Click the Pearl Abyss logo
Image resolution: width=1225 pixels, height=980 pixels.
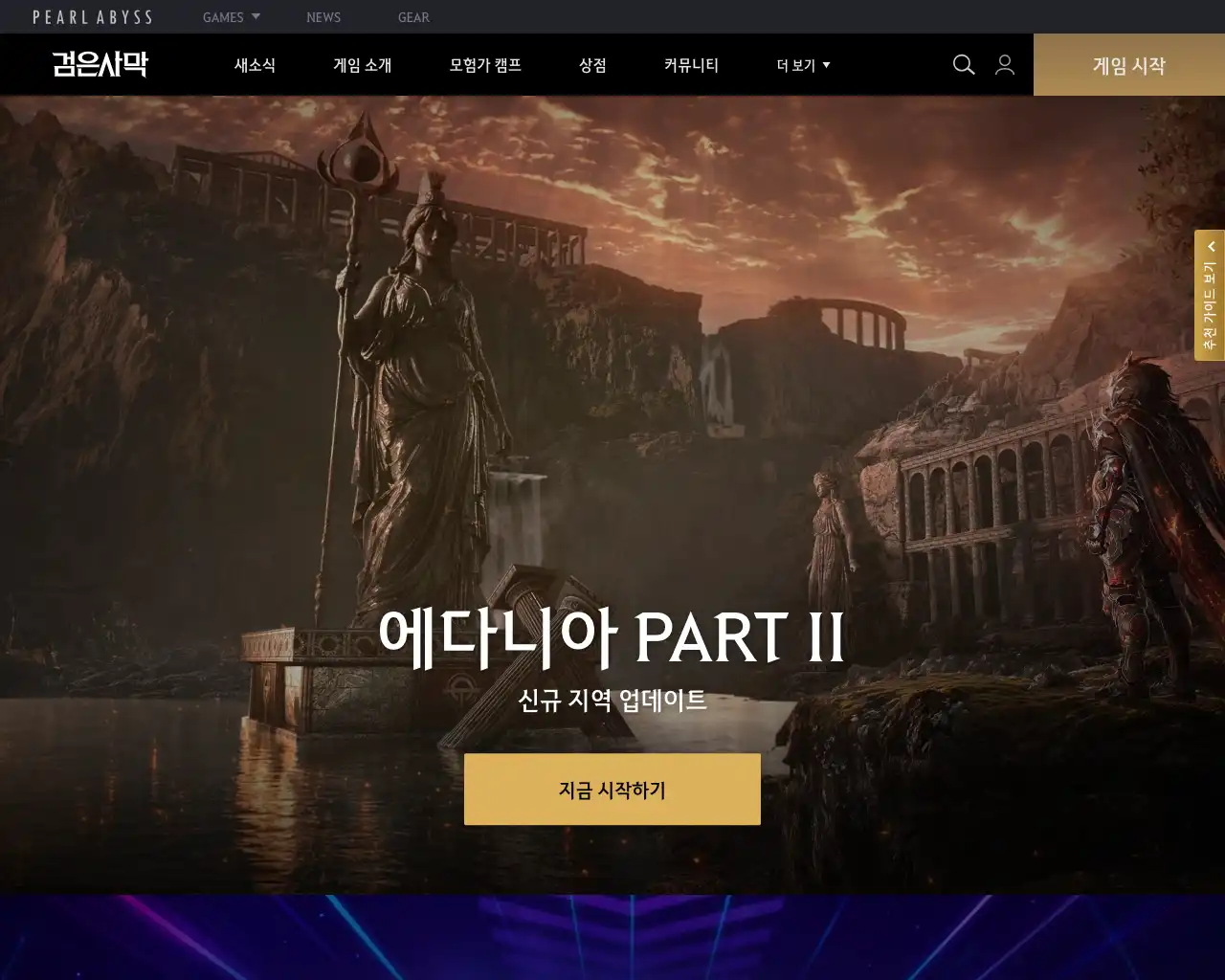(x=93, y=17)
